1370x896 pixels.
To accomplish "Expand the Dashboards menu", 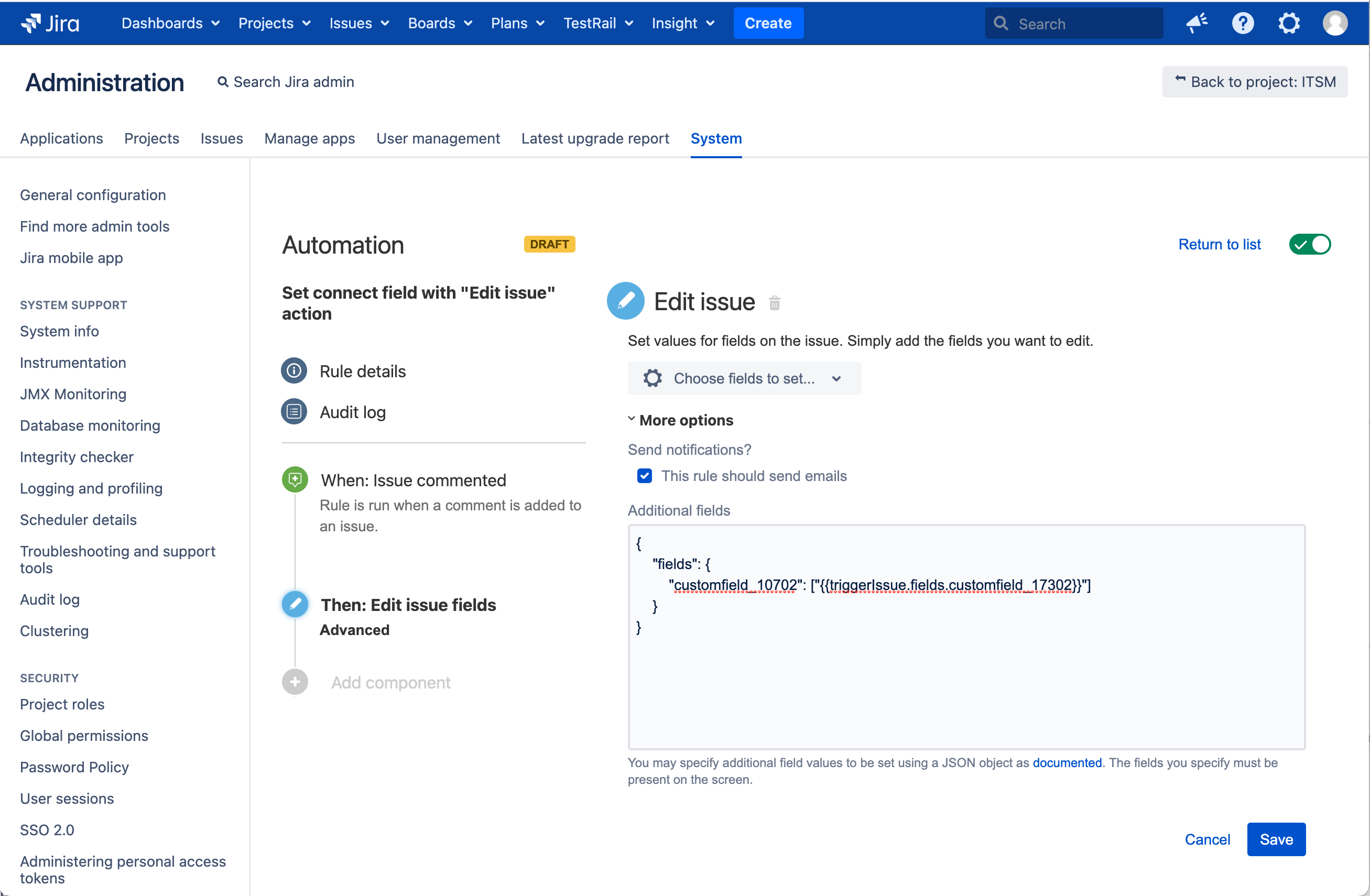I will pos(170,24).
